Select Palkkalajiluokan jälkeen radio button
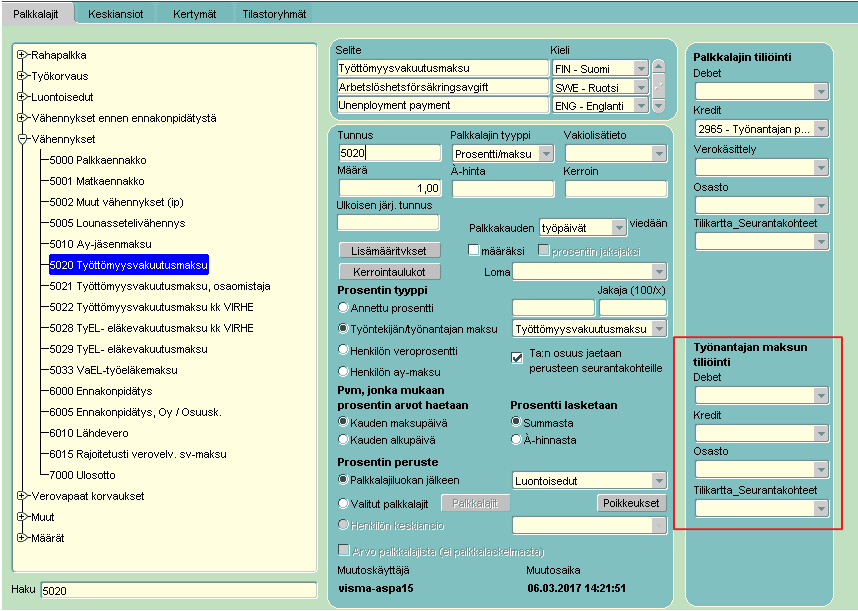This screenshot has height=611, width=858. coord(343,480)
